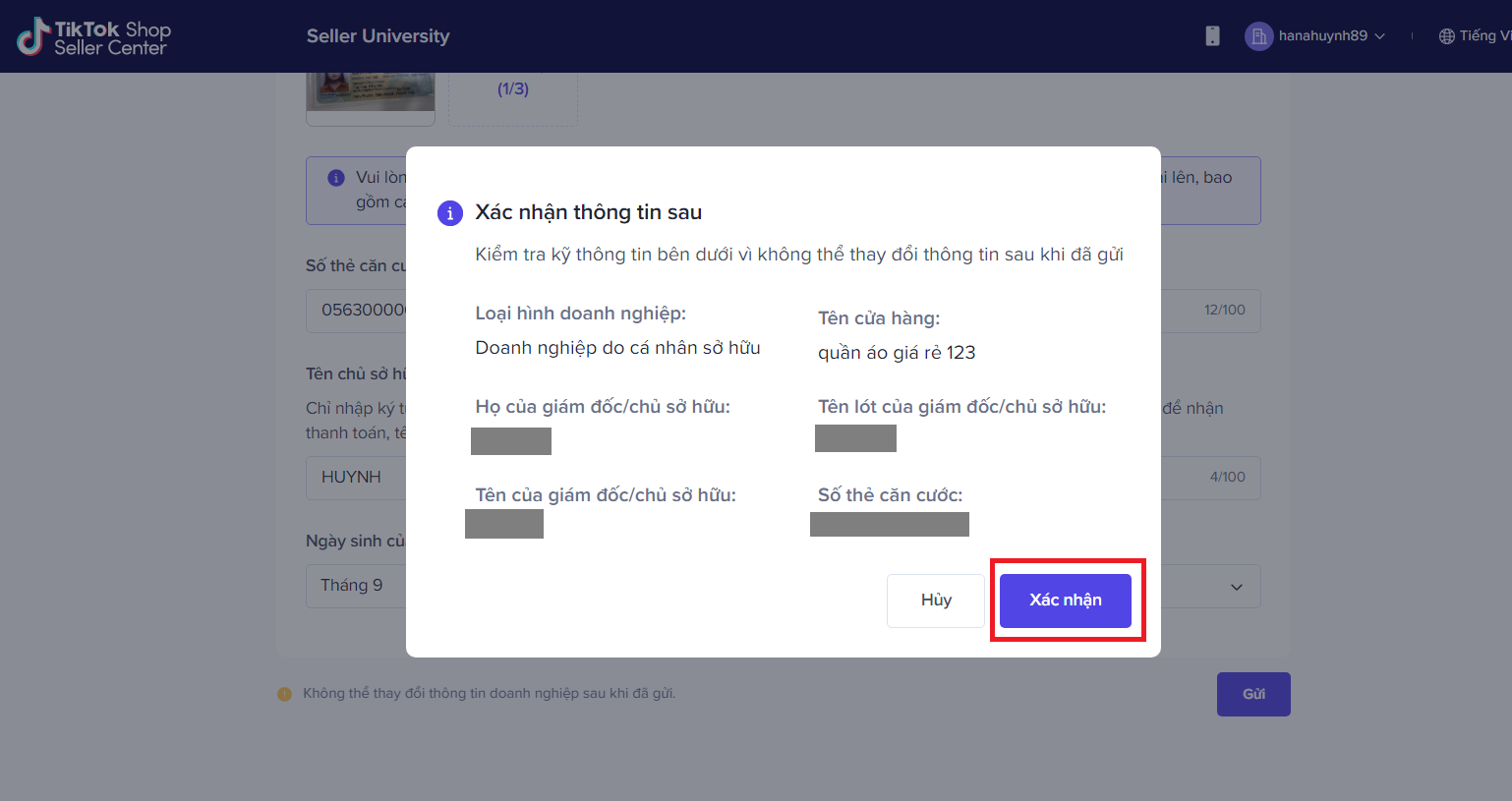The height and width of the screenshot is (801, 1512).
Task: Click the blue info icon beside dialog title
Action: tap(450, 213)
